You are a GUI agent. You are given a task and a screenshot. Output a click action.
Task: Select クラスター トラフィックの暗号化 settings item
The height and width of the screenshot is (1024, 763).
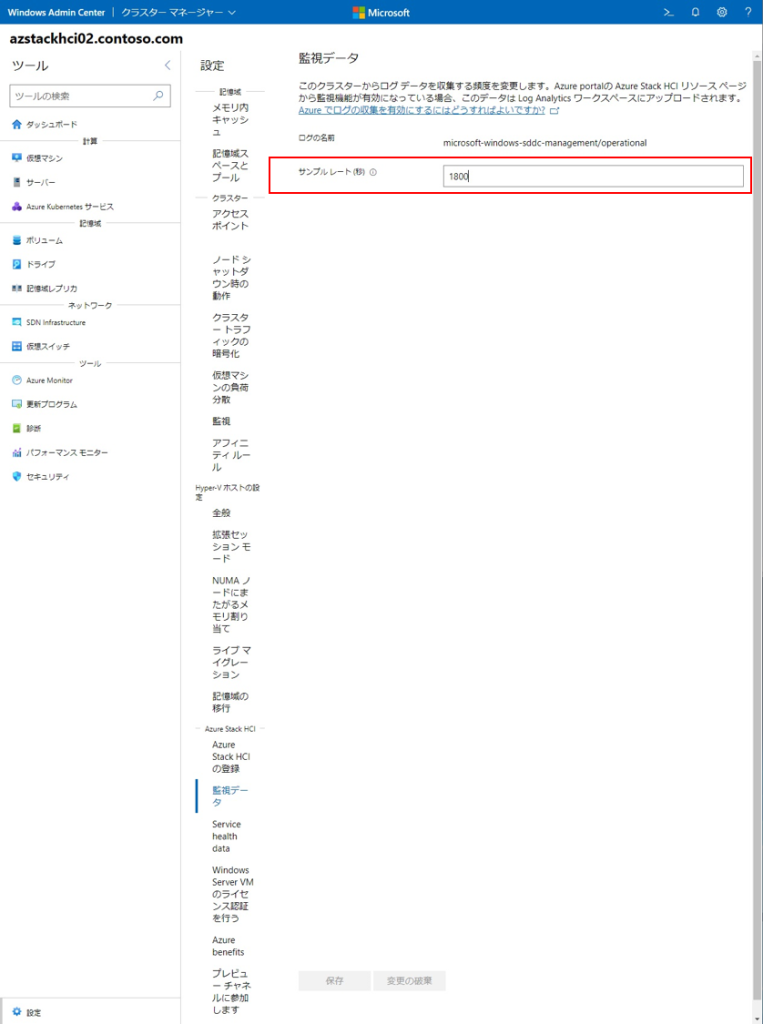[x=231, y=335]
